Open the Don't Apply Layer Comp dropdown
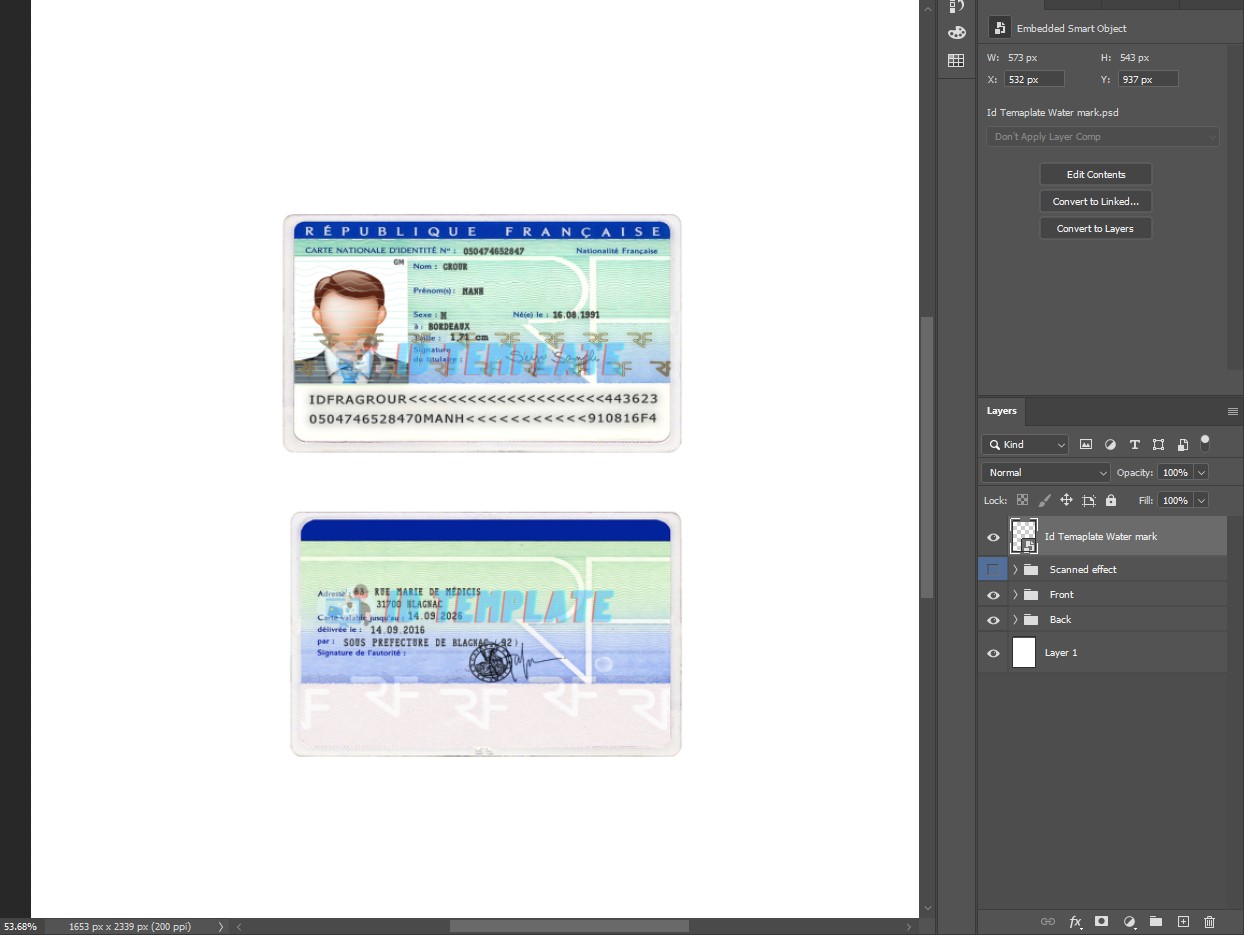1244x935 pixels. point(1103,137)
